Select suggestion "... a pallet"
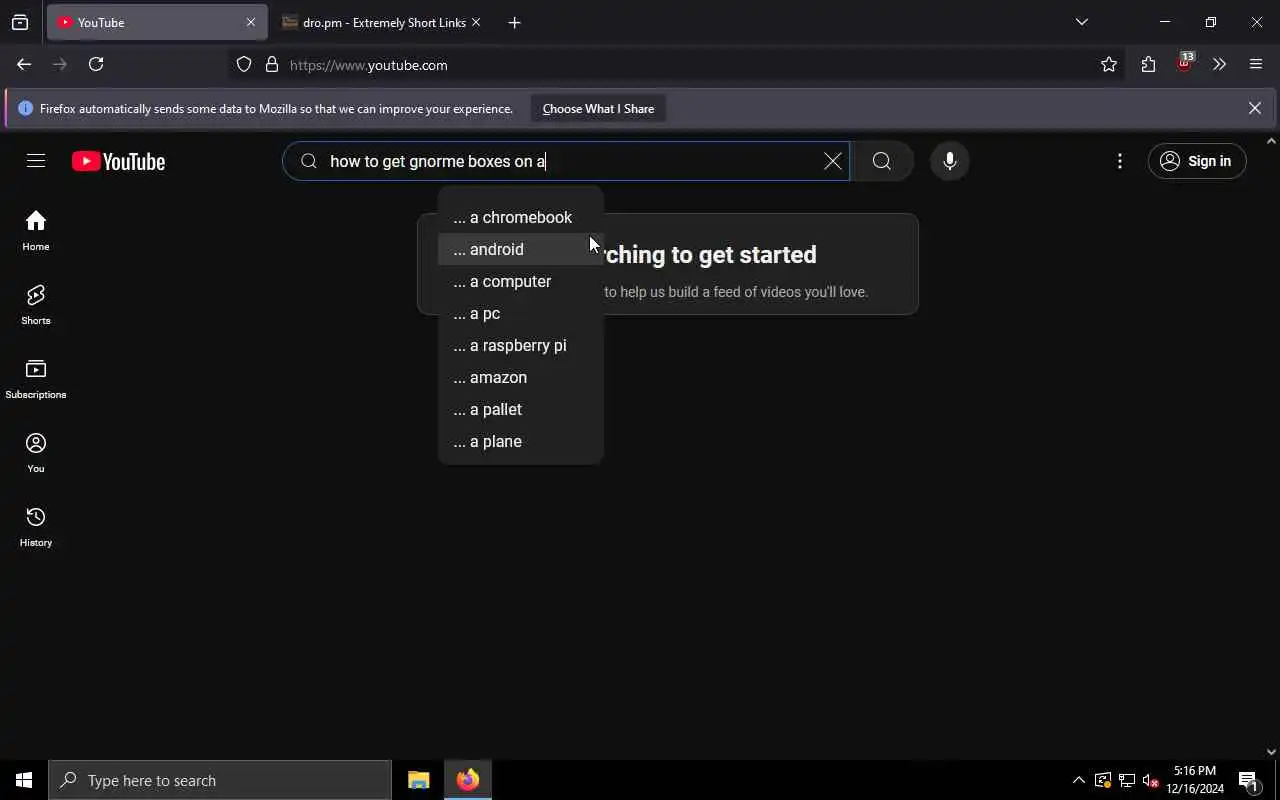Screen dimensions: 1280x800 [520, 409]
